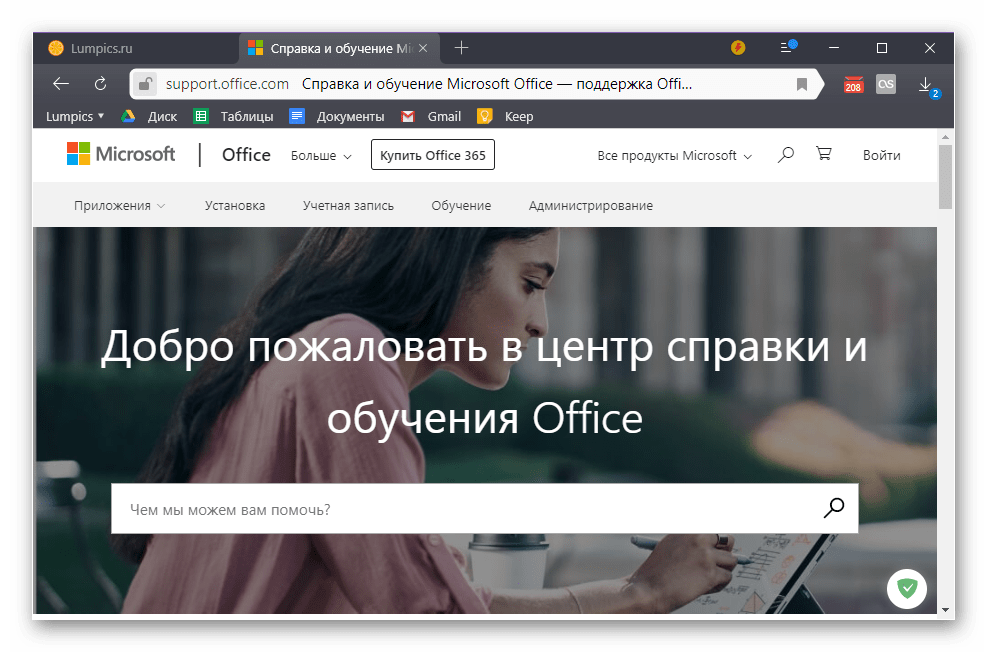Click the Last.fm extension icon

coord(885,84)
